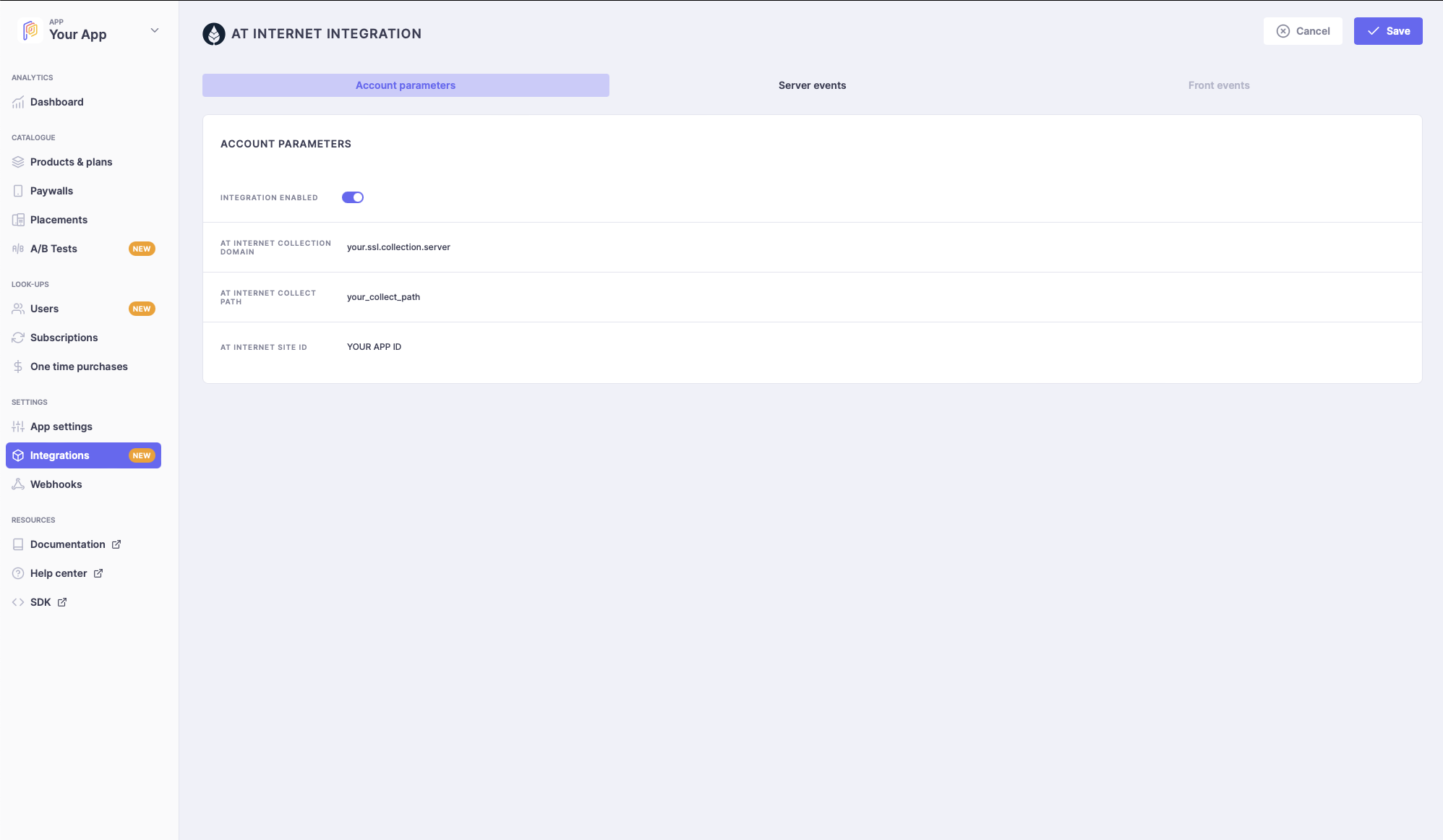The width and height of the screenshot is (1443, 840).
Task: Save the integration settings
Action: 1388,31
